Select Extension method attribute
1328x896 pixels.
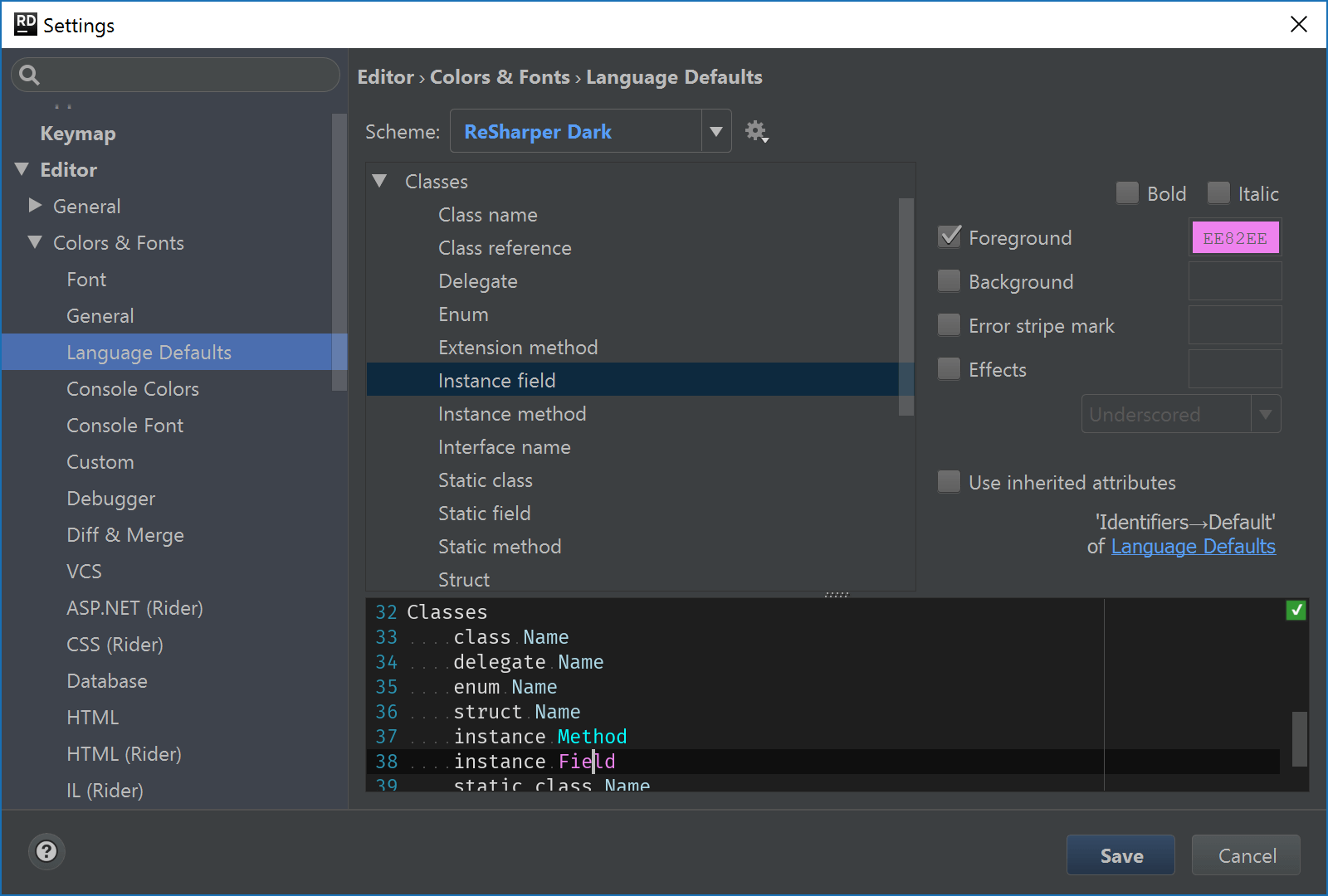click(x=518, y=348)
